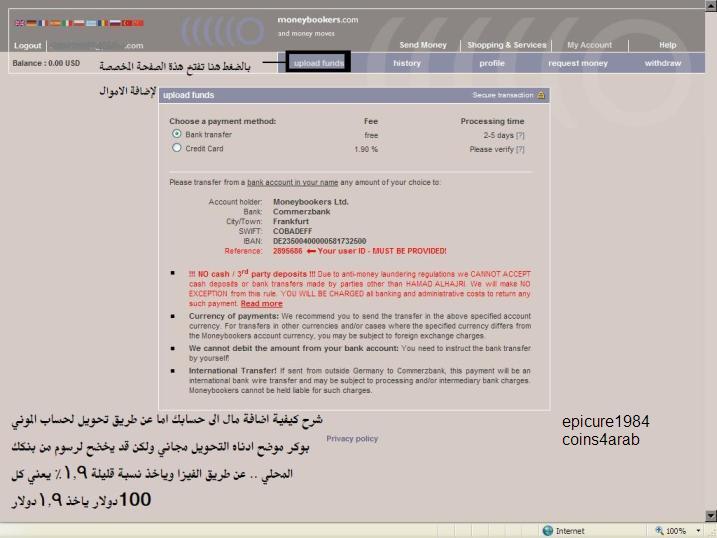Viewport: 717px width, 538px height.
Task: Open the Privacy policy link
Action: click(352, 438)
